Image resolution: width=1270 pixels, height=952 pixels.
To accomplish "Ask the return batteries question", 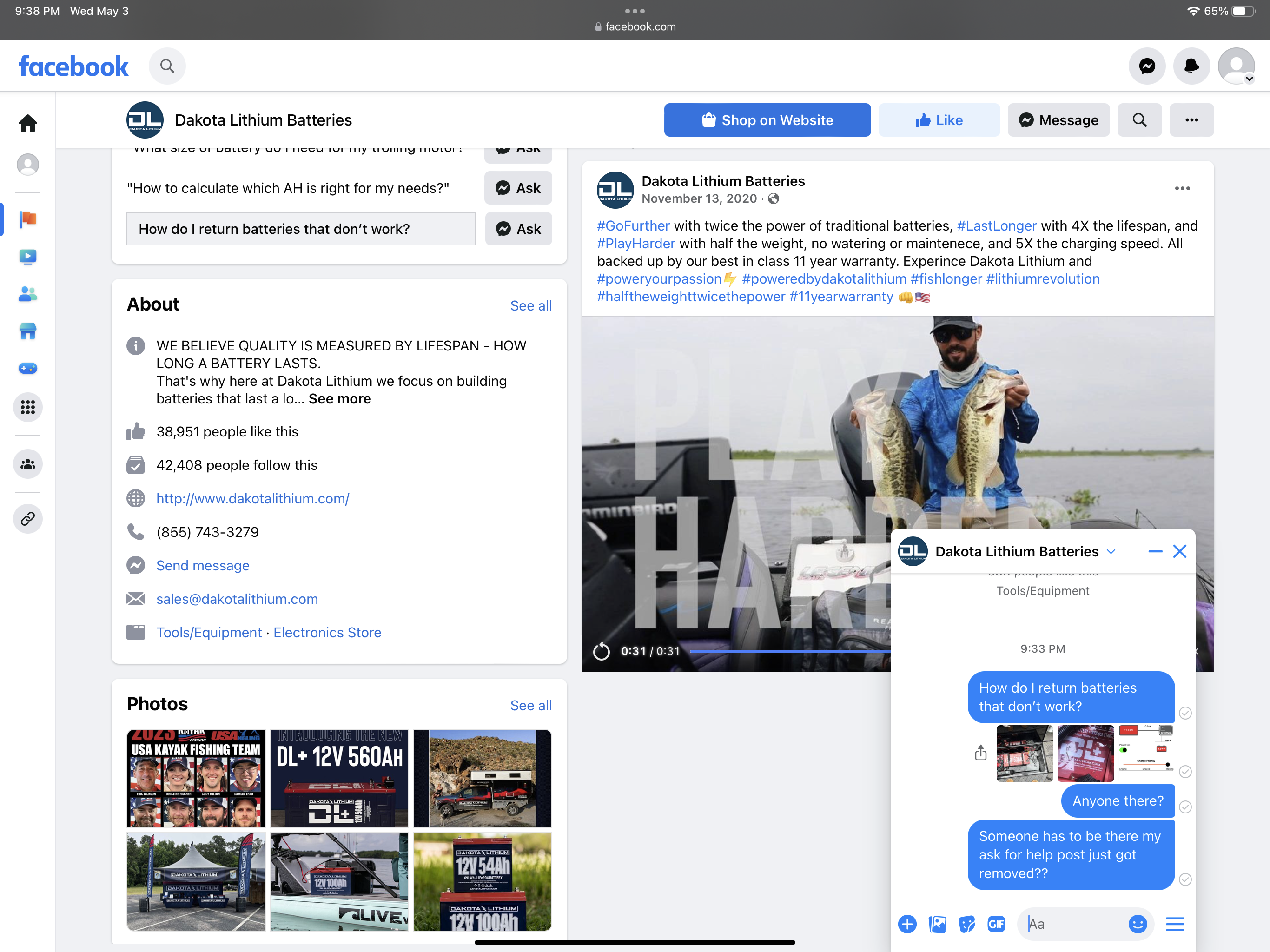I will point(518,229).
